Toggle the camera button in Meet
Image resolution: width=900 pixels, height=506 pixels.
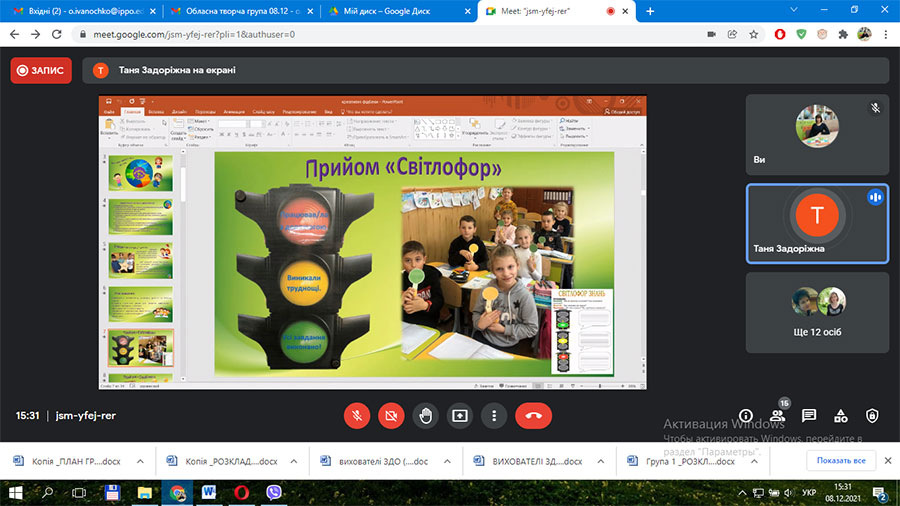tap(391, 415)
